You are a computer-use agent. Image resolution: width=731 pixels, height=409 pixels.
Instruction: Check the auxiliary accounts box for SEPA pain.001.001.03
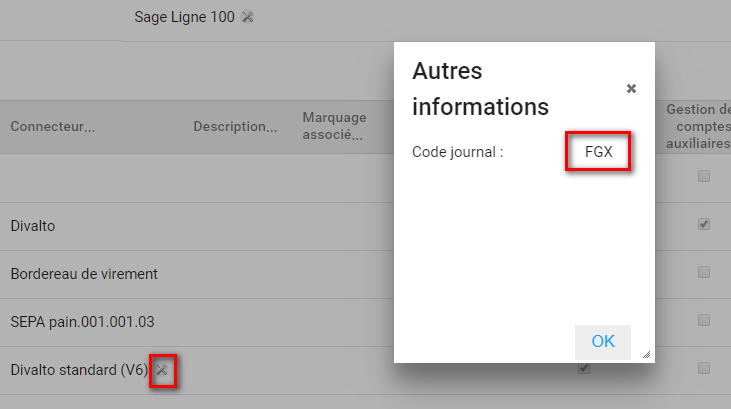(704, 320)
